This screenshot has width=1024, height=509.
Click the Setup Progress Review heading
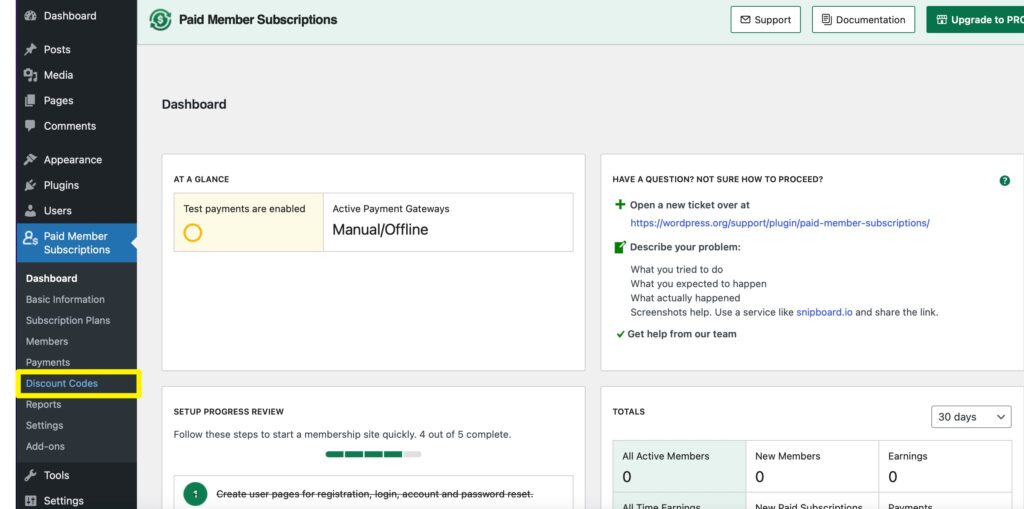coord(229,412)
